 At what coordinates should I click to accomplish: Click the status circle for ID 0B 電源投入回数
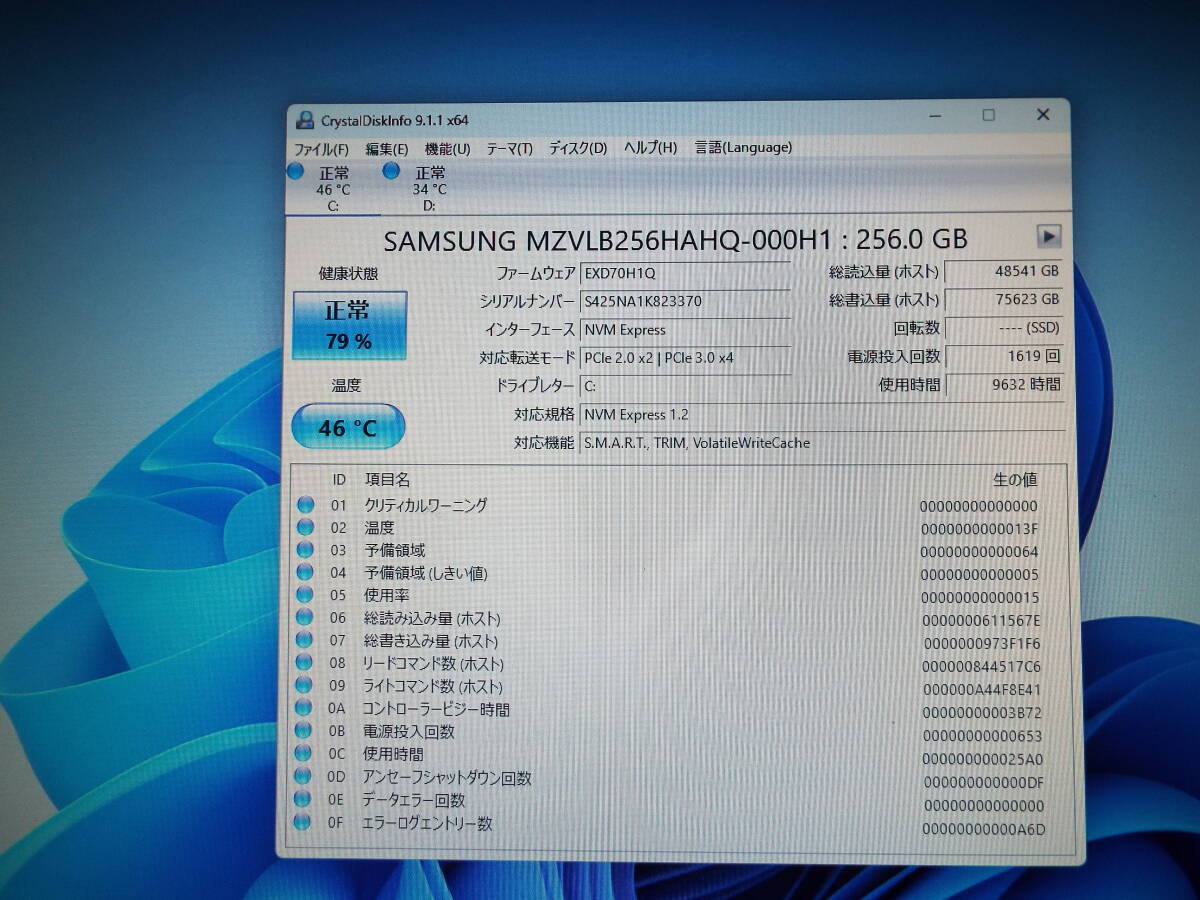coord(304,731)
